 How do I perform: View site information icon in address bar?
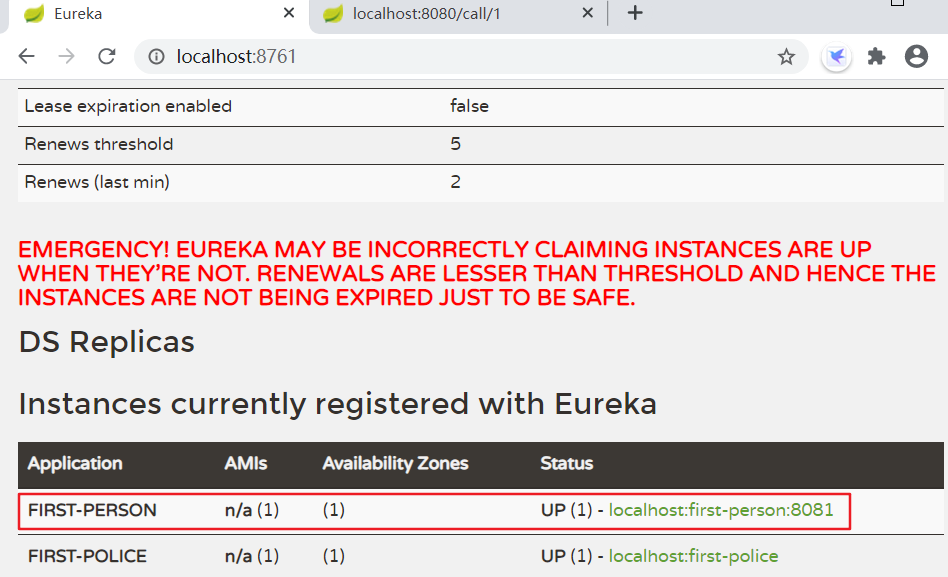click(157, 57)
